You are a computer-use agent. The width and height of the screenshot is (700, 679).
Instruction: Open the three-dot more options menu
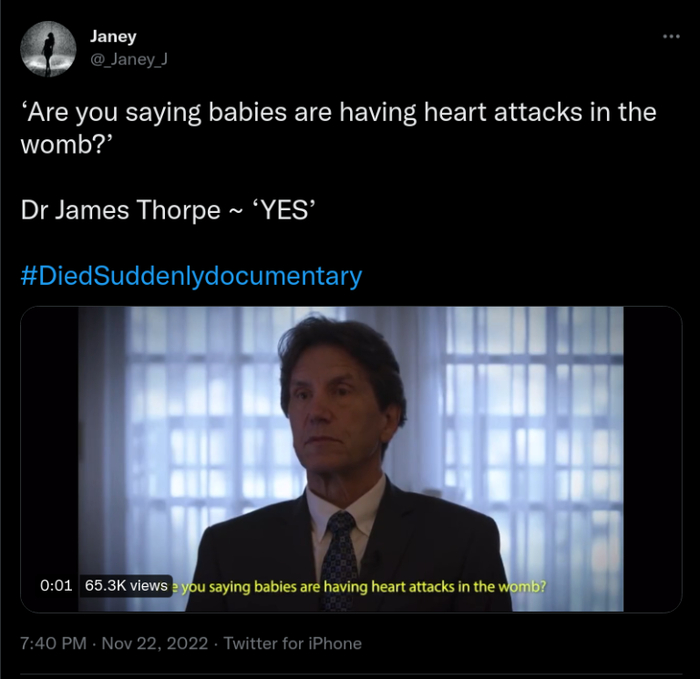(671, 37)
